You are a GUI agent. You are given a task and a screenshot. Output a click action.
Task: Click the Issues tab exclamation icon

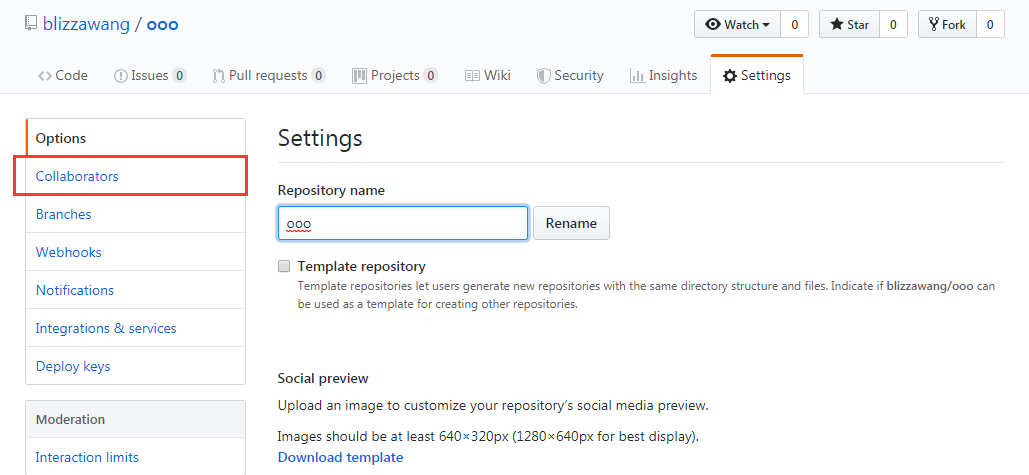[121, 76]
